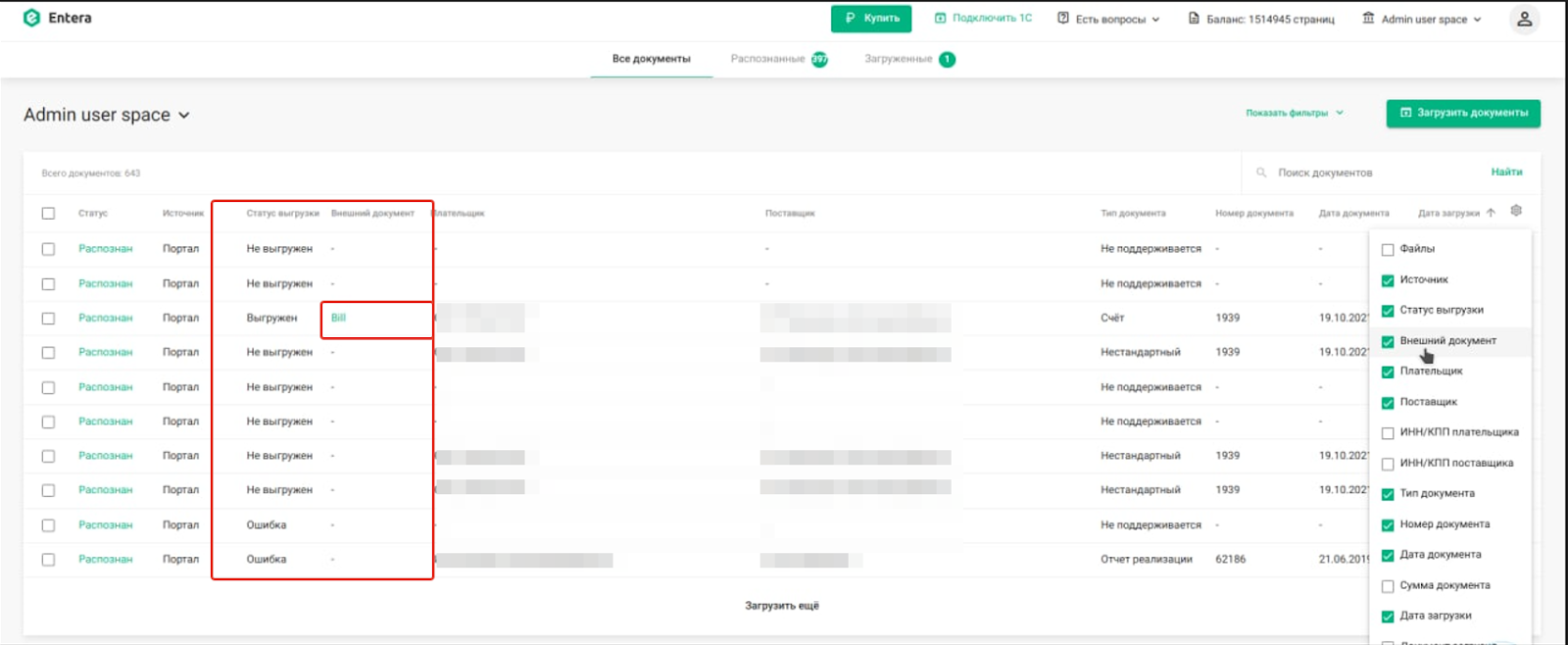1568x645 pixels.
Task: Click the Номер документа column header
Action: point(1254,213)
